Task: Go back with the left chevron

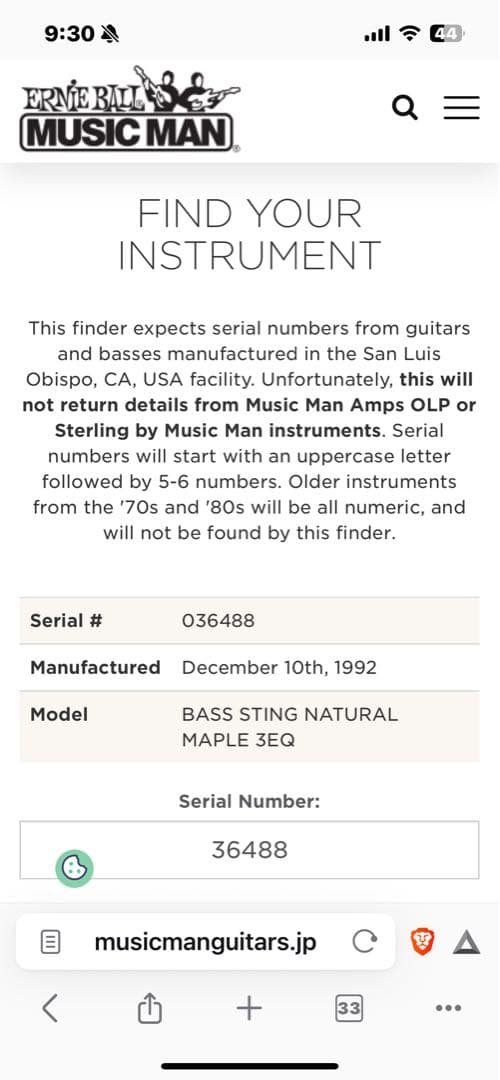Action: pyautogui.click(x=50, y=1009)
